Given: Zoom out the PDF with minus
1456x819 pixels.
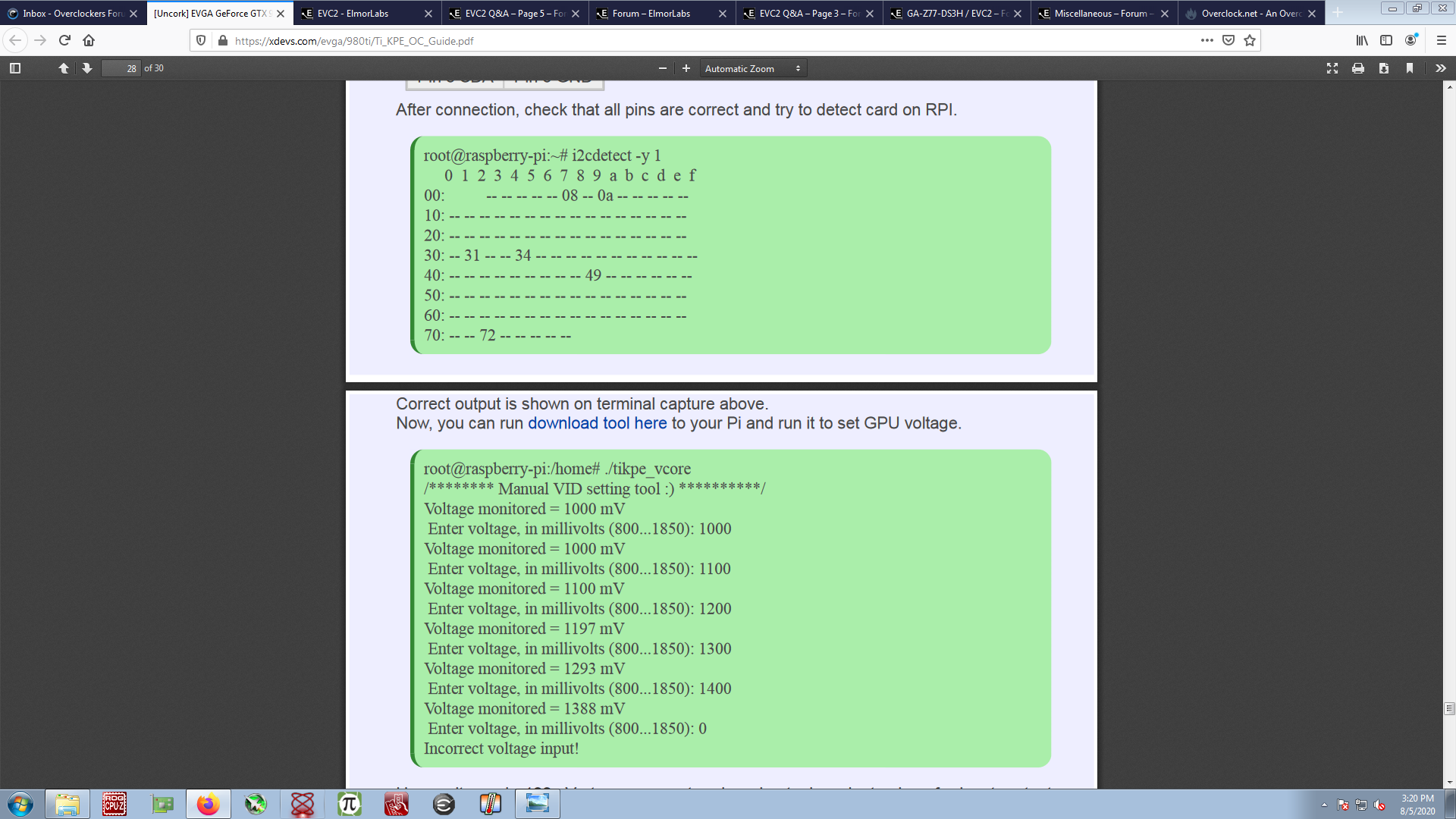Looking at the screenshot, I should [x=663, y=68].
